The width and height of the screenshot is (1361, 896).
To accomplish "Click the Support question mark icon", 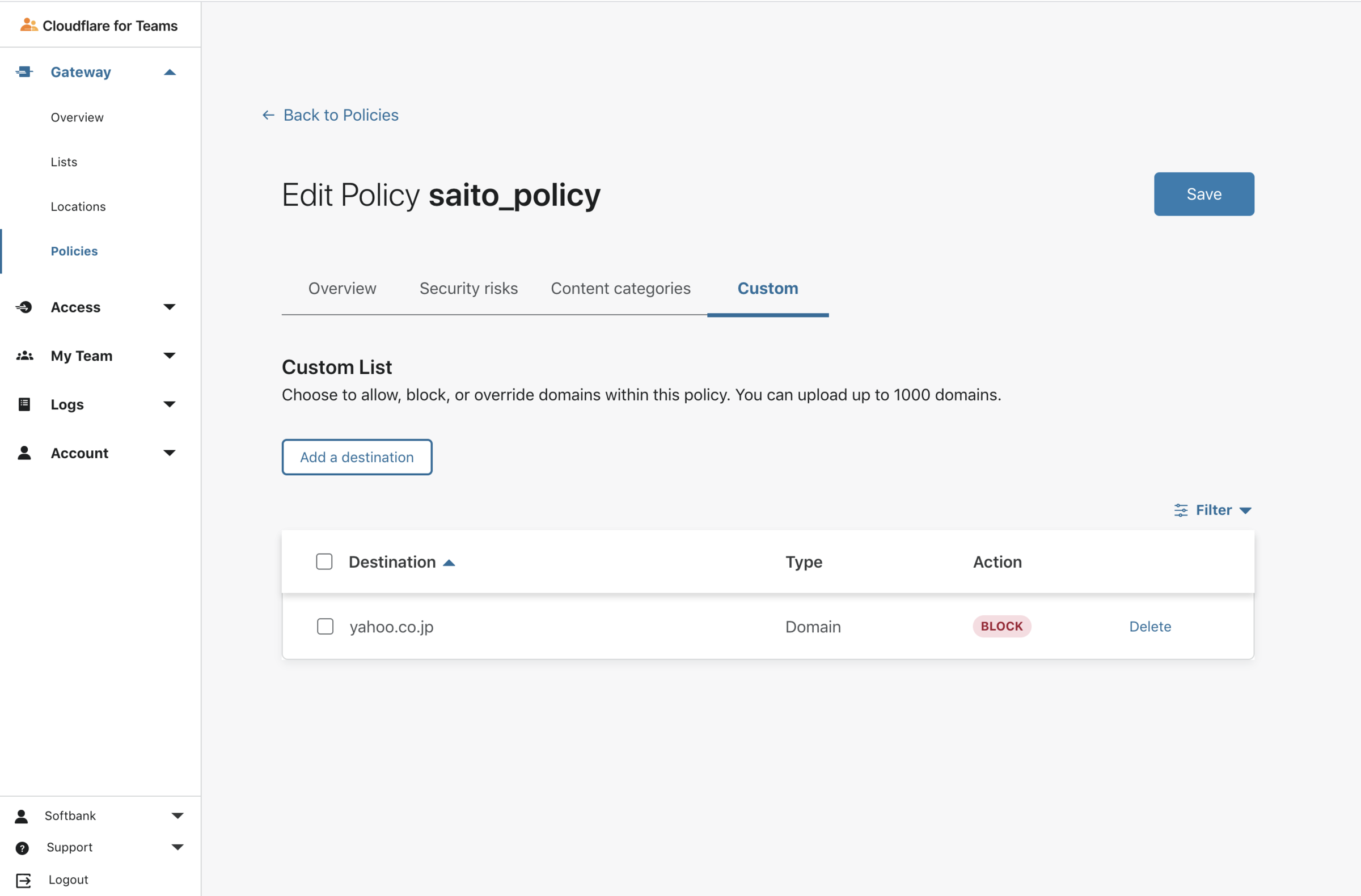I will 22,847.
